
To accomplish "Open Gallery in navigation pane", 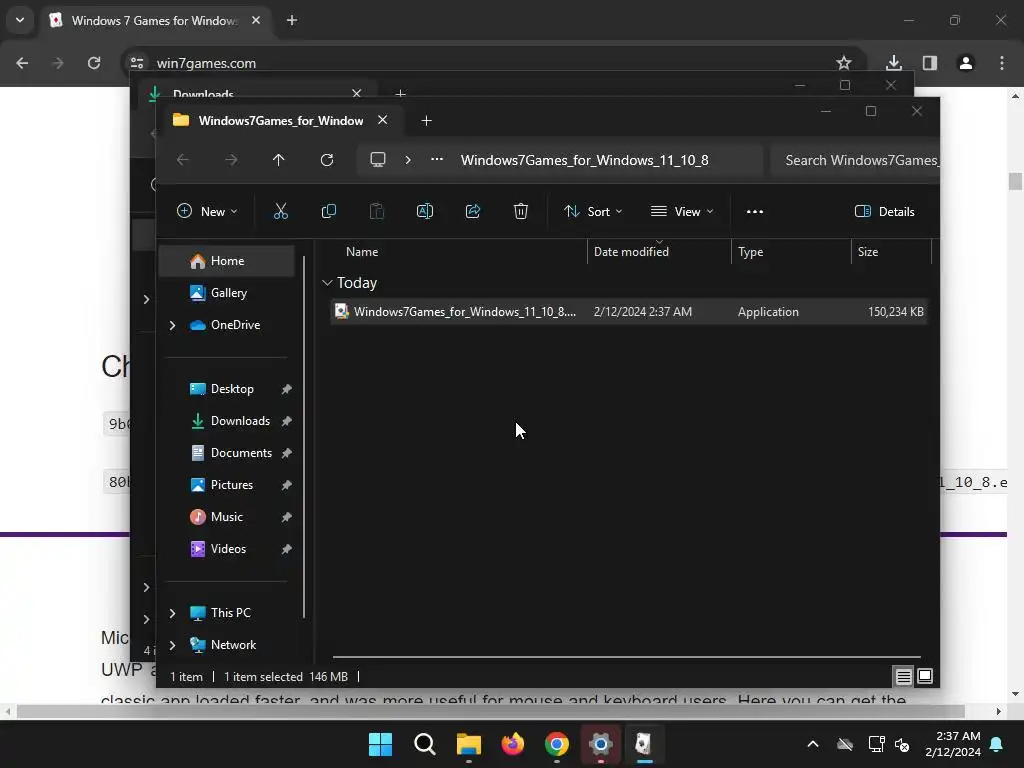I will [x=227, y=293].
